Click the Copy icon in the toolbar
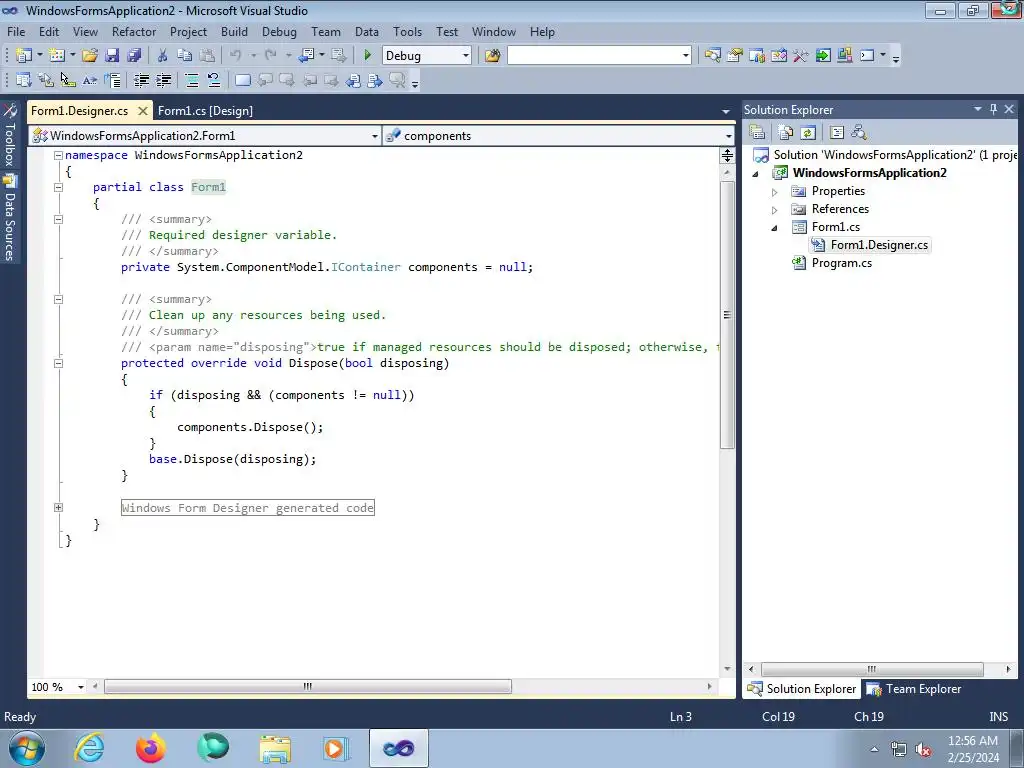 [x=185, y=56]
